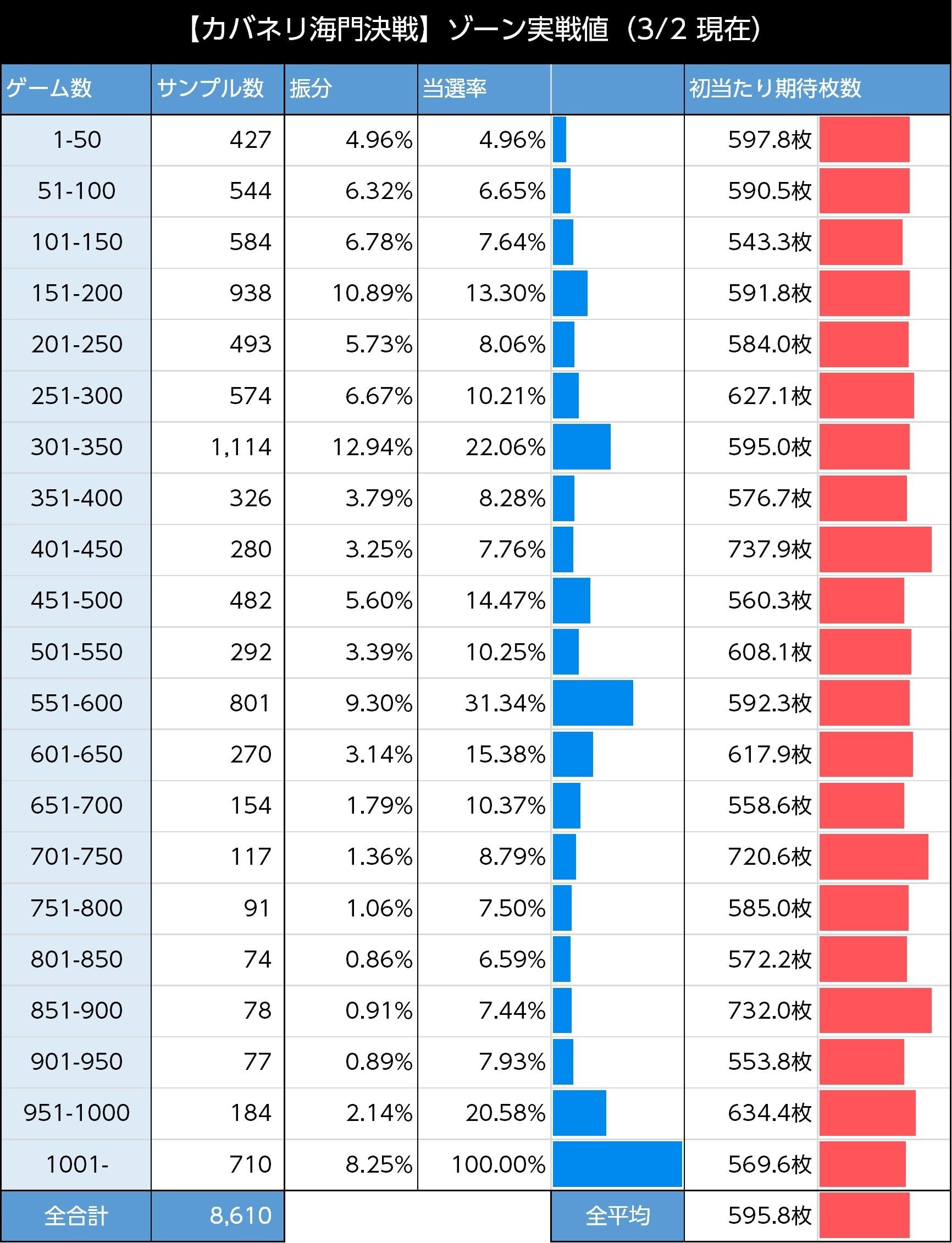The height and width of the screenshot is (1243, 952).
Task: Click the 595.8枚 average value cell
Action: coord(769,1216)
